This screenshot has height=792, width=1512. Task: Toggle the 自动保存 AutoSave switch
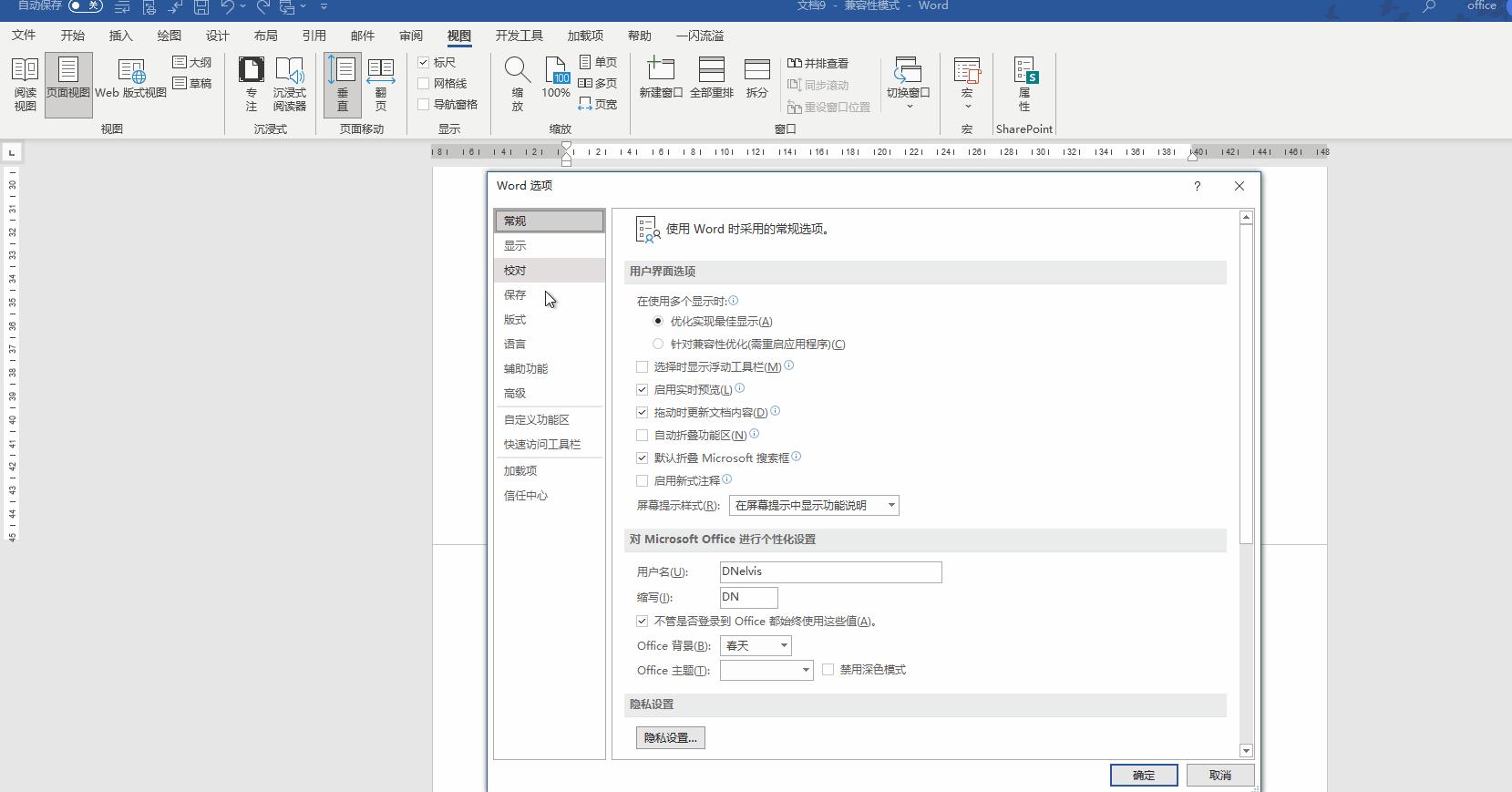(x=86, y=5)
